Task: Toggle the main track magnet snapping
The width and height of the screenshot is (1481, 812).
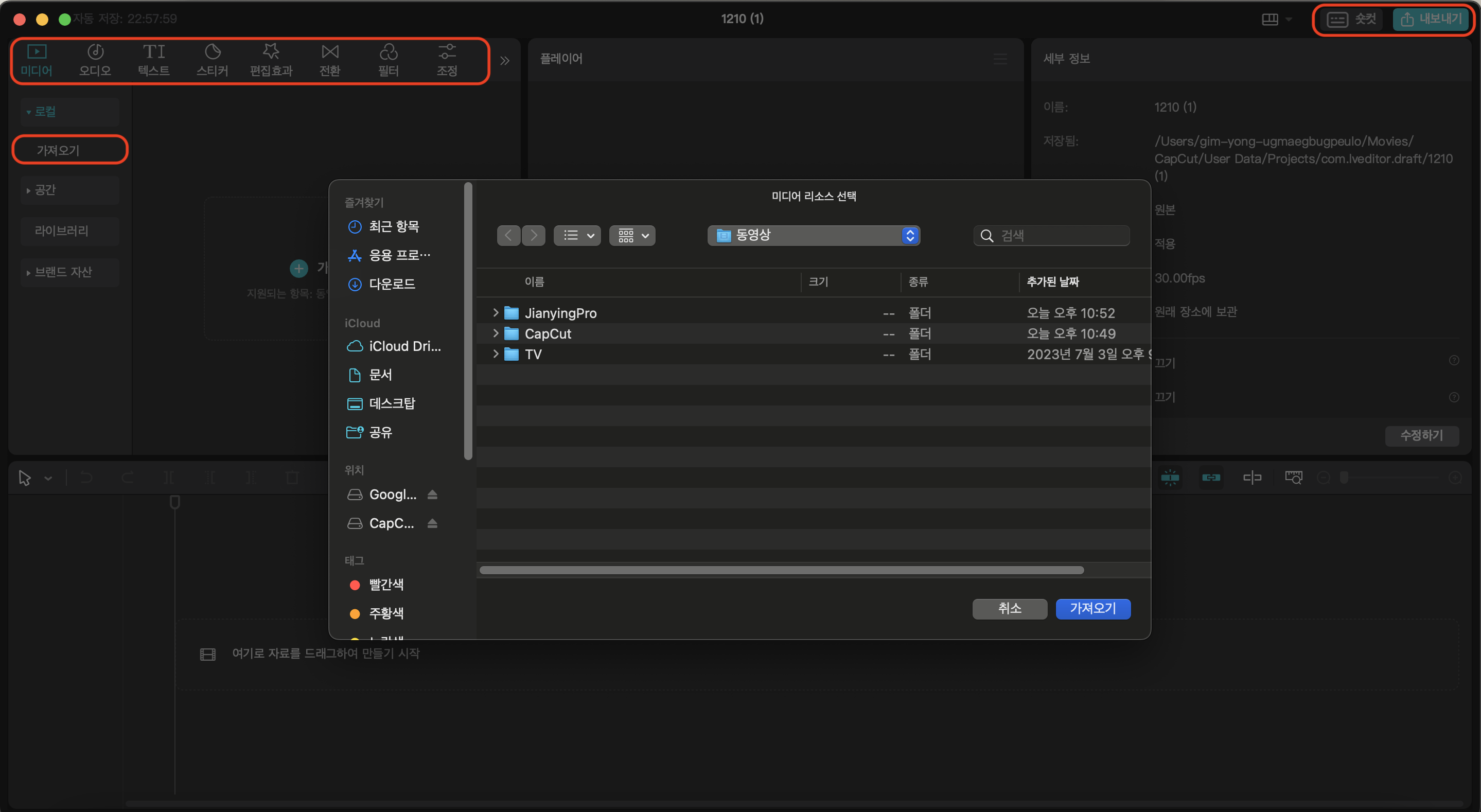Action: coord(1169,478)
